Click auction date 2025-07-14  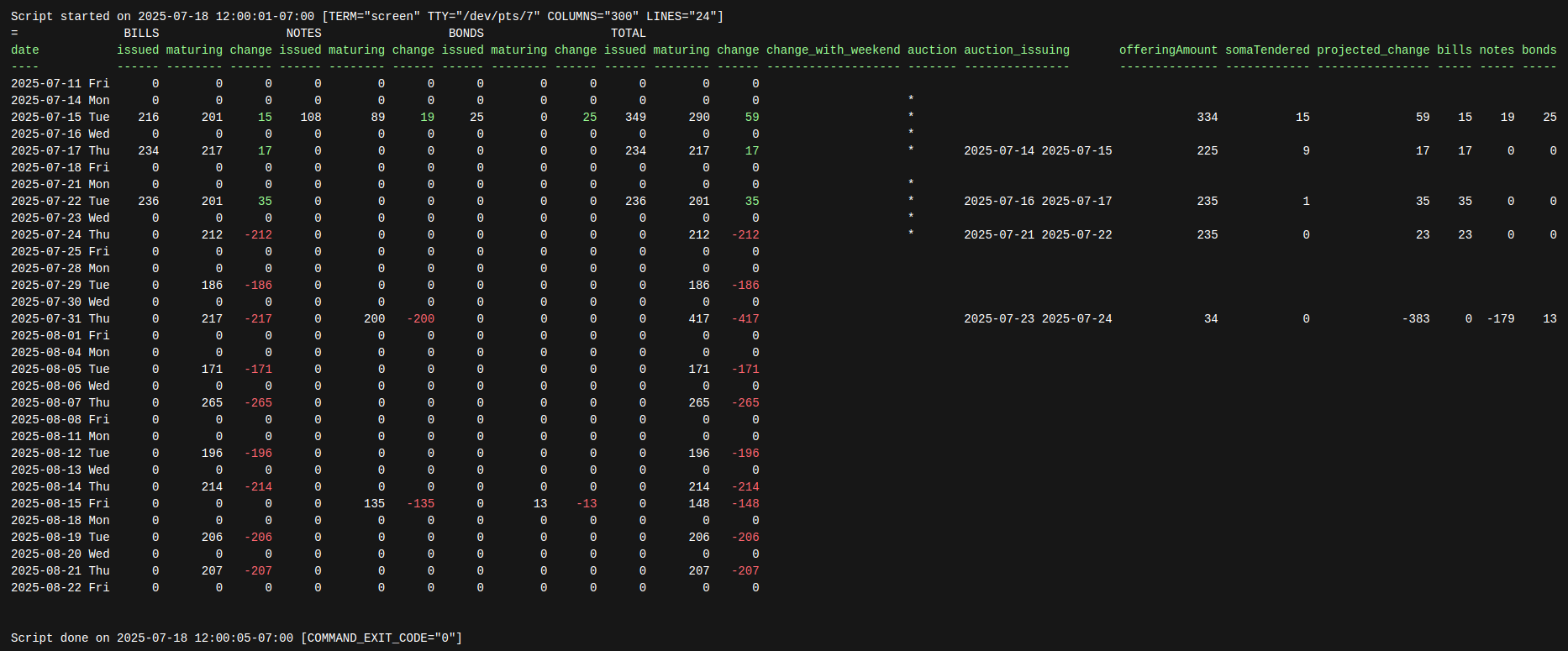(999, 151)
